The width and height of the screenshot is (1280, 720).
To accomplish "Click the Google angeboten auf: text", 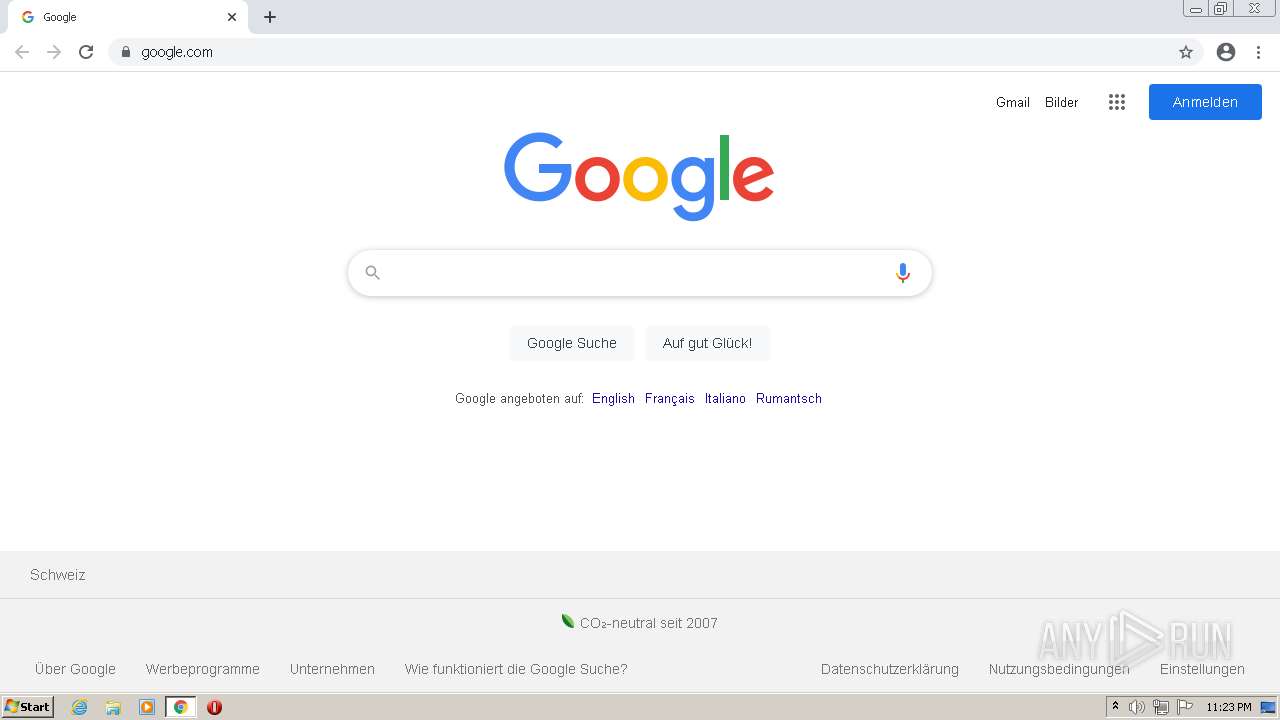I will 519,398.
